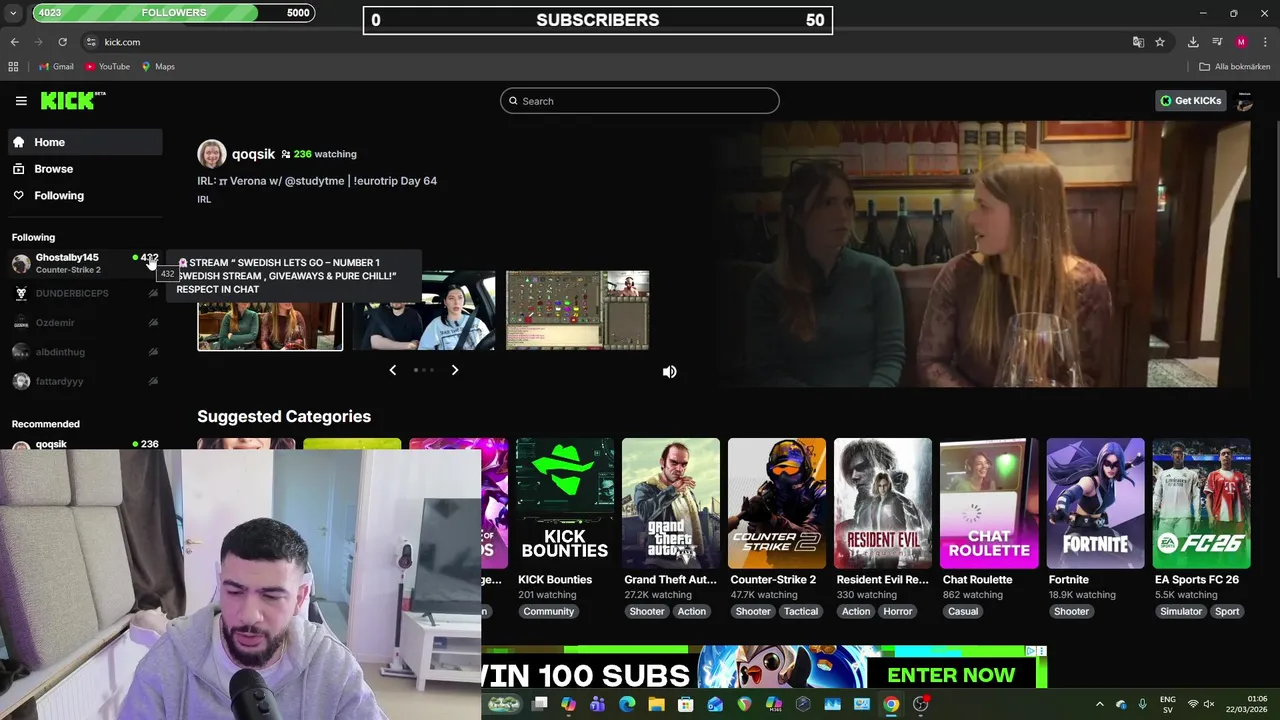Open fattardyyy followed channel
1280x720 pixels.
click(x=85, y=381)
